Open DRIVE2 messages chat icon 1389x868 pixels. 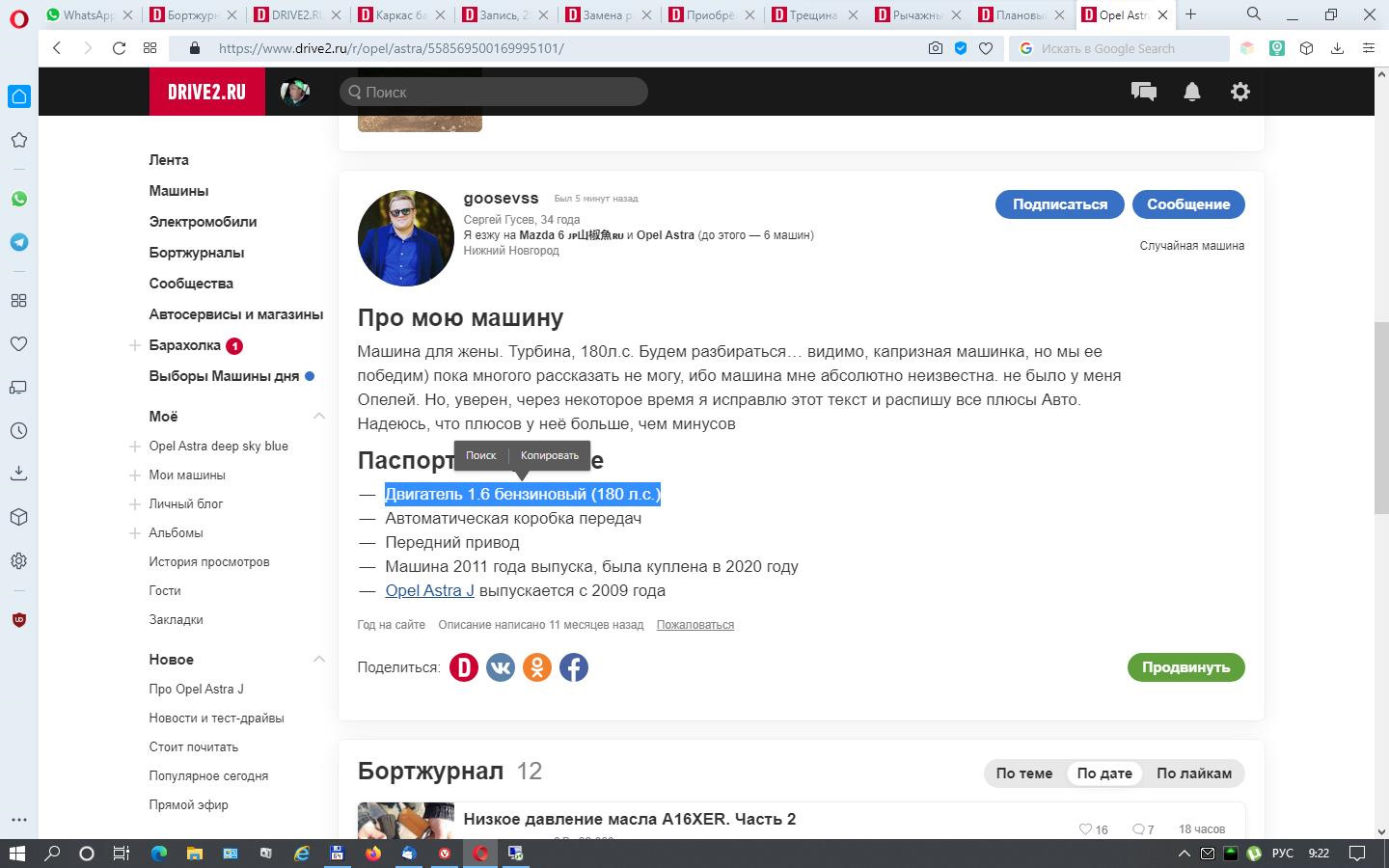(1143, 92)
